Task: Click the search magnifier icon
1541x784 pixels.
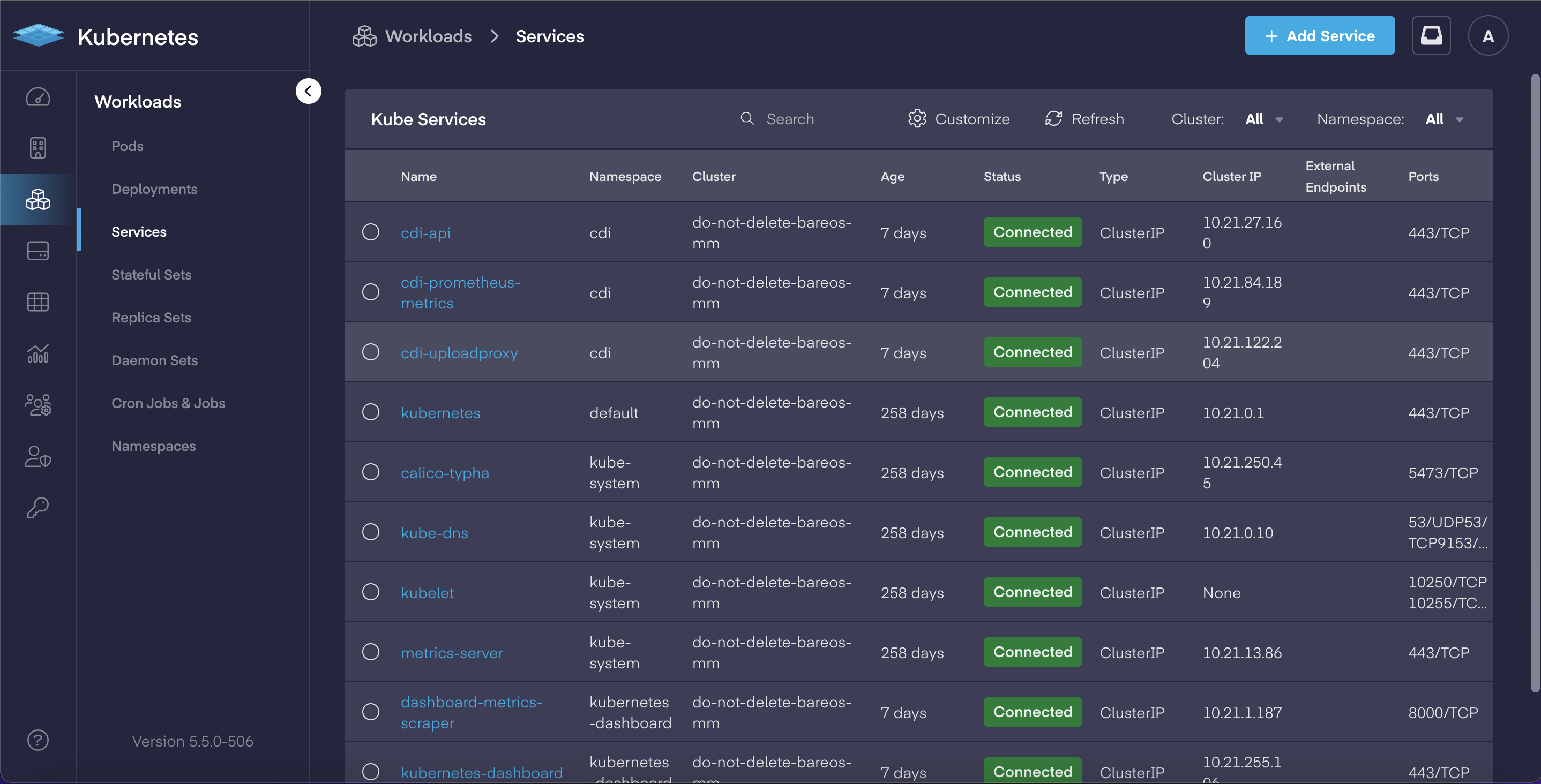Action: point(746,118)
